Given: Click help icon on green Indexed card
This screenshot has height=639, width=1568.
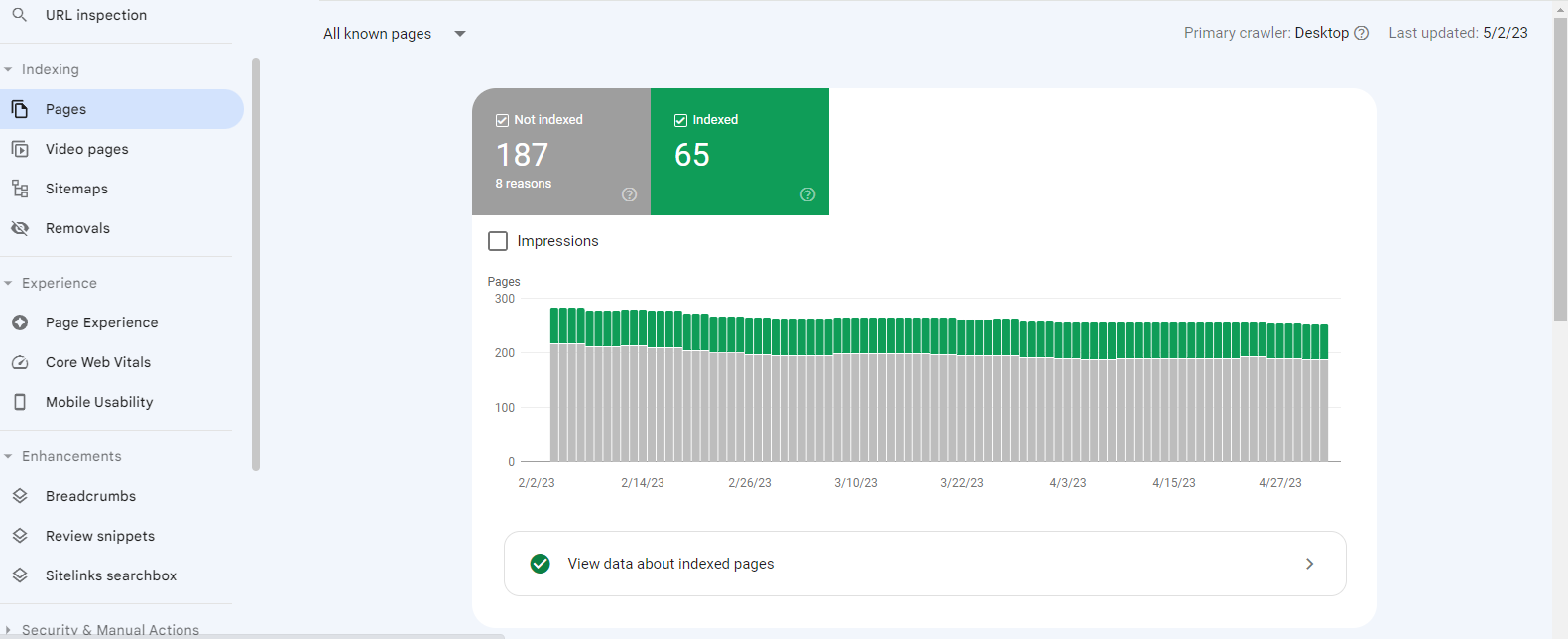Looking at the screenshot, I should [807, 194].
